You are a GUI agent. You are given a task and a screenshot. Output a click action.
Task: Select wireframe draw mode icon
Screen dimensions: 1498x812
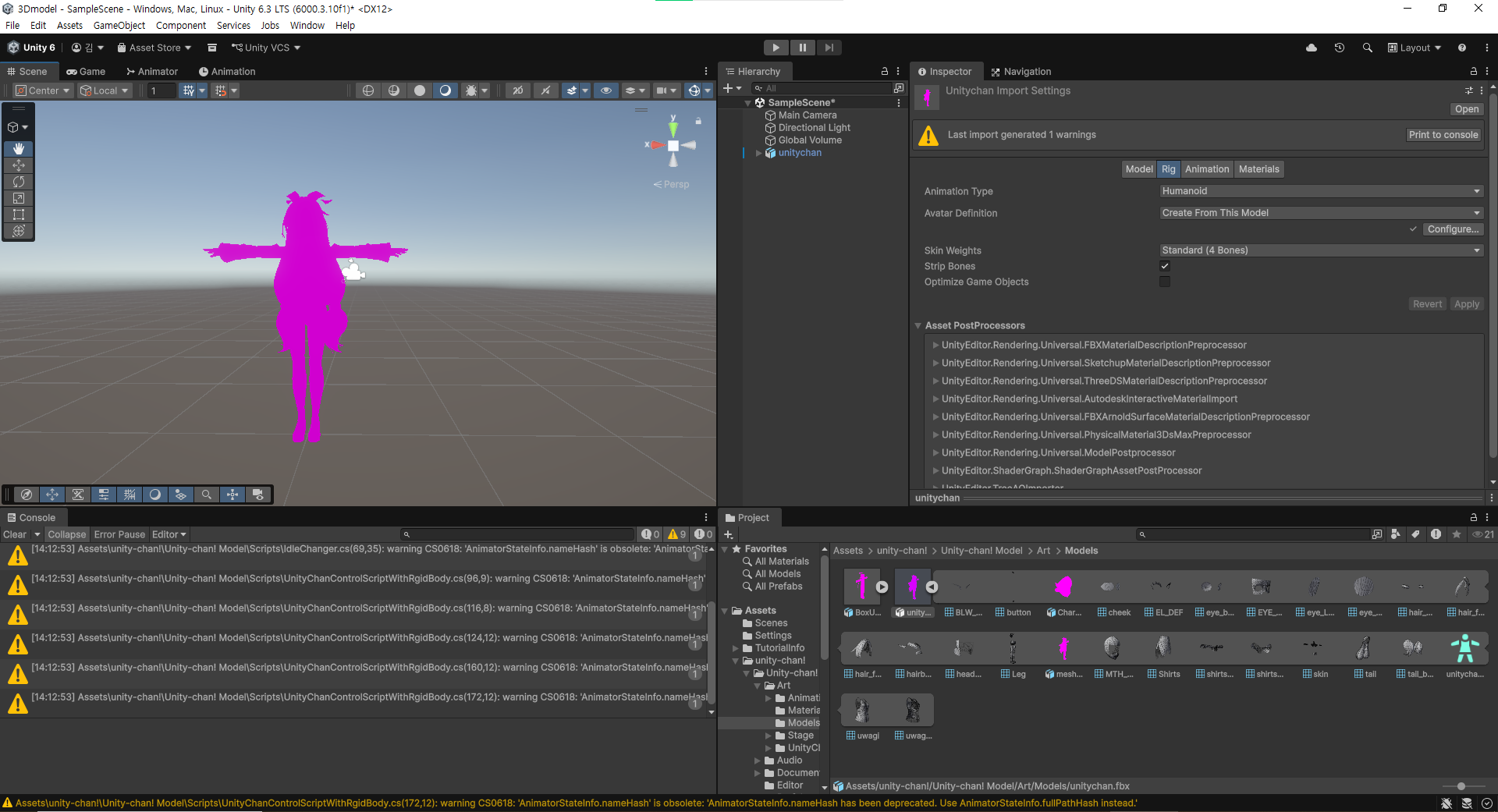pyautogui.click(x=368, y=90)
